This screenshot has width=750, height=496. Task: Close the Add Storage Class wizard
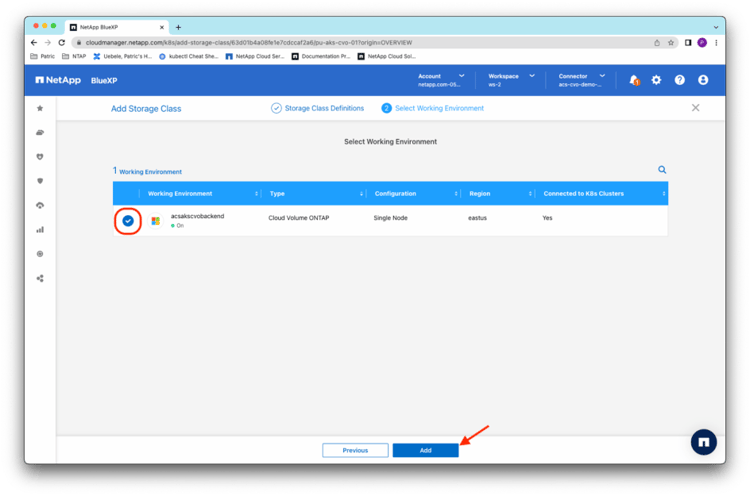coord(696,107)
